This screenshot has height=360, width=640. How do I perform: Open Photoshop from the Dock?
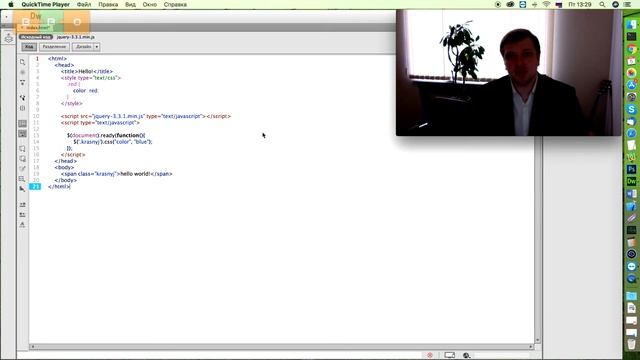[x=631, y=169]
